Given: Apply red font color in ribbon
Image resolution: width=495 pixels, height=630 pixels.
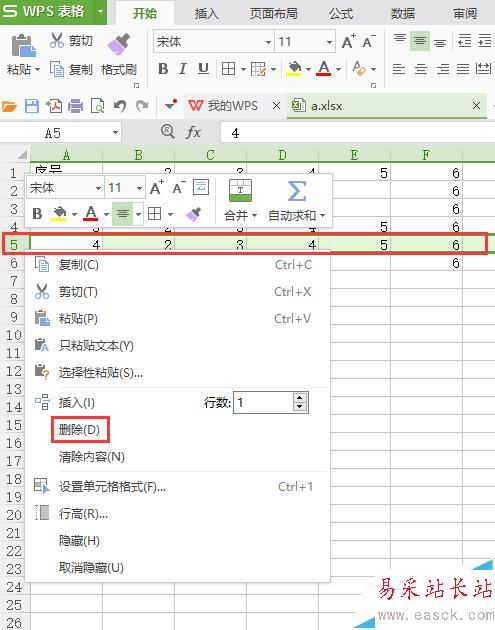Looking at the screenshot, I should click(x=324, y=69).
